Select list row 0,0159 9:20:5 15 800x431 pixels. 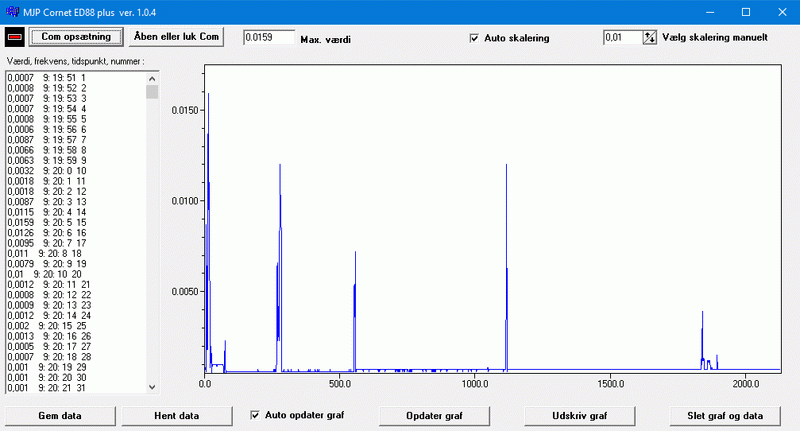76,223
